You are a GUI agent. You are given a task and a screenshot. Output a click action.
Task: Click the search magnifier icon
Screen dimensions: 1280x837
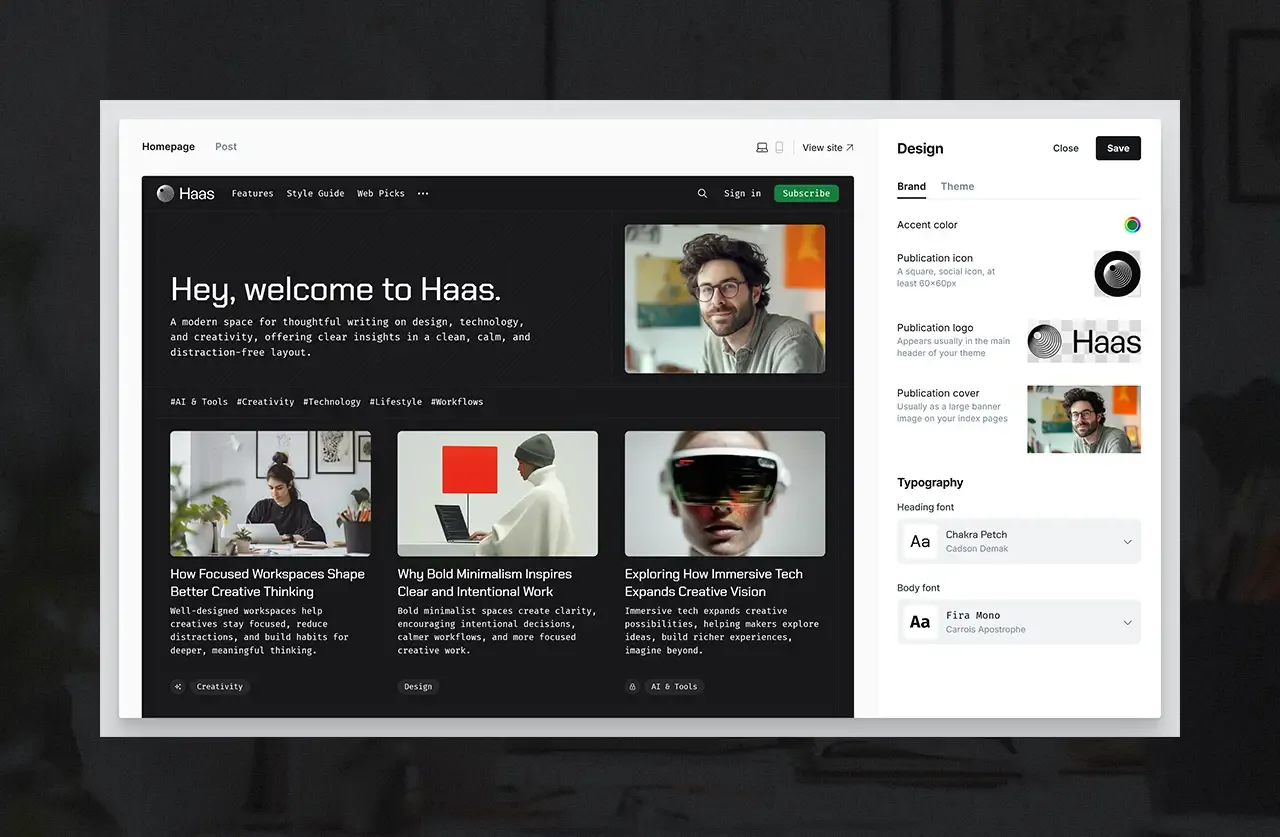pyautogui.click(x=702, y=194)
